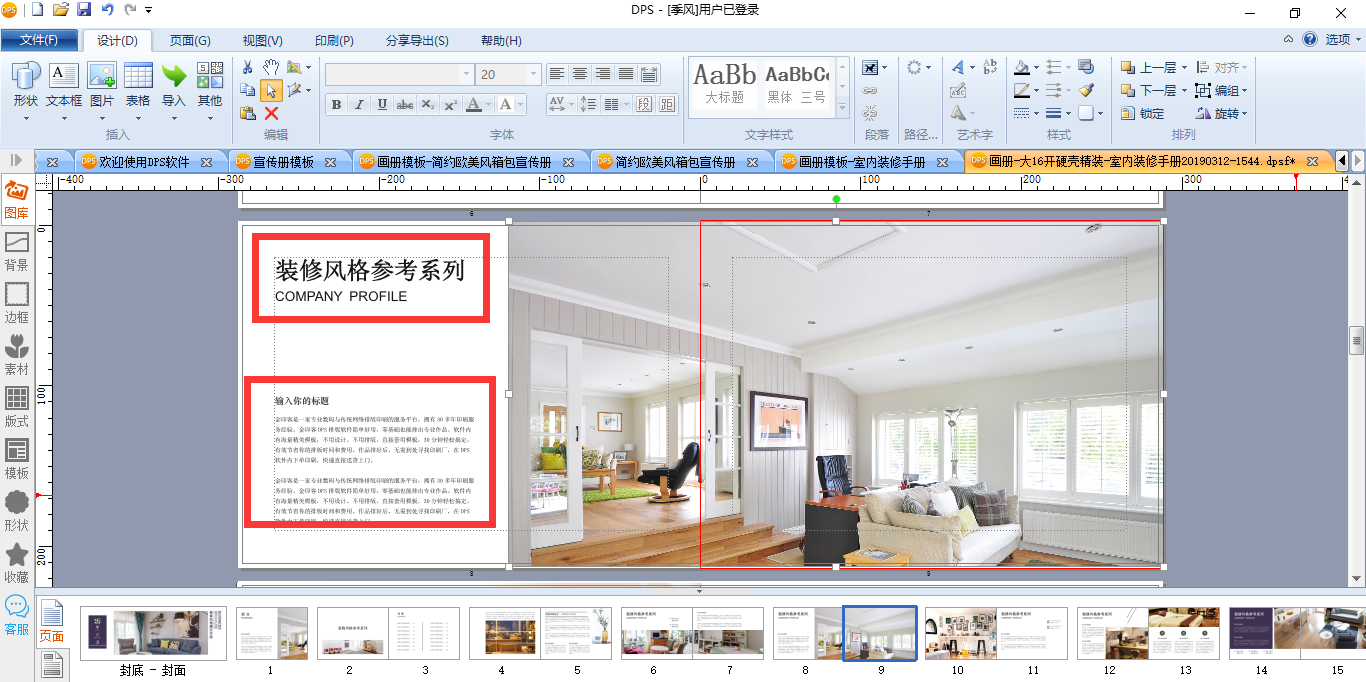Open the font color A picker
The height and width of the screenshot is (682, 1366).
pyautogui.click(x=473, y=105)
